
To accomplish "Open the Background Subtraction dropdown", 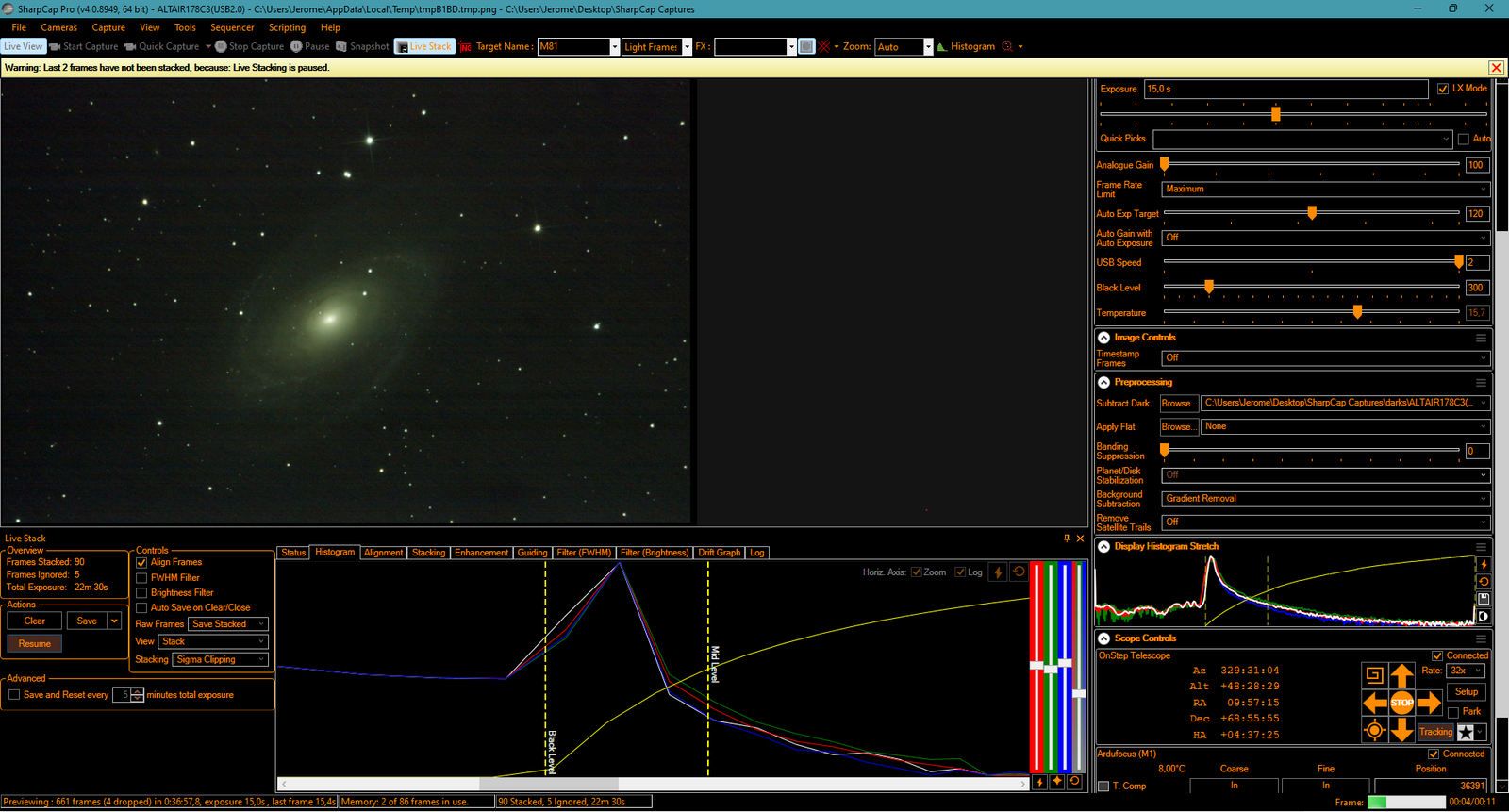I will [1325, 499].
